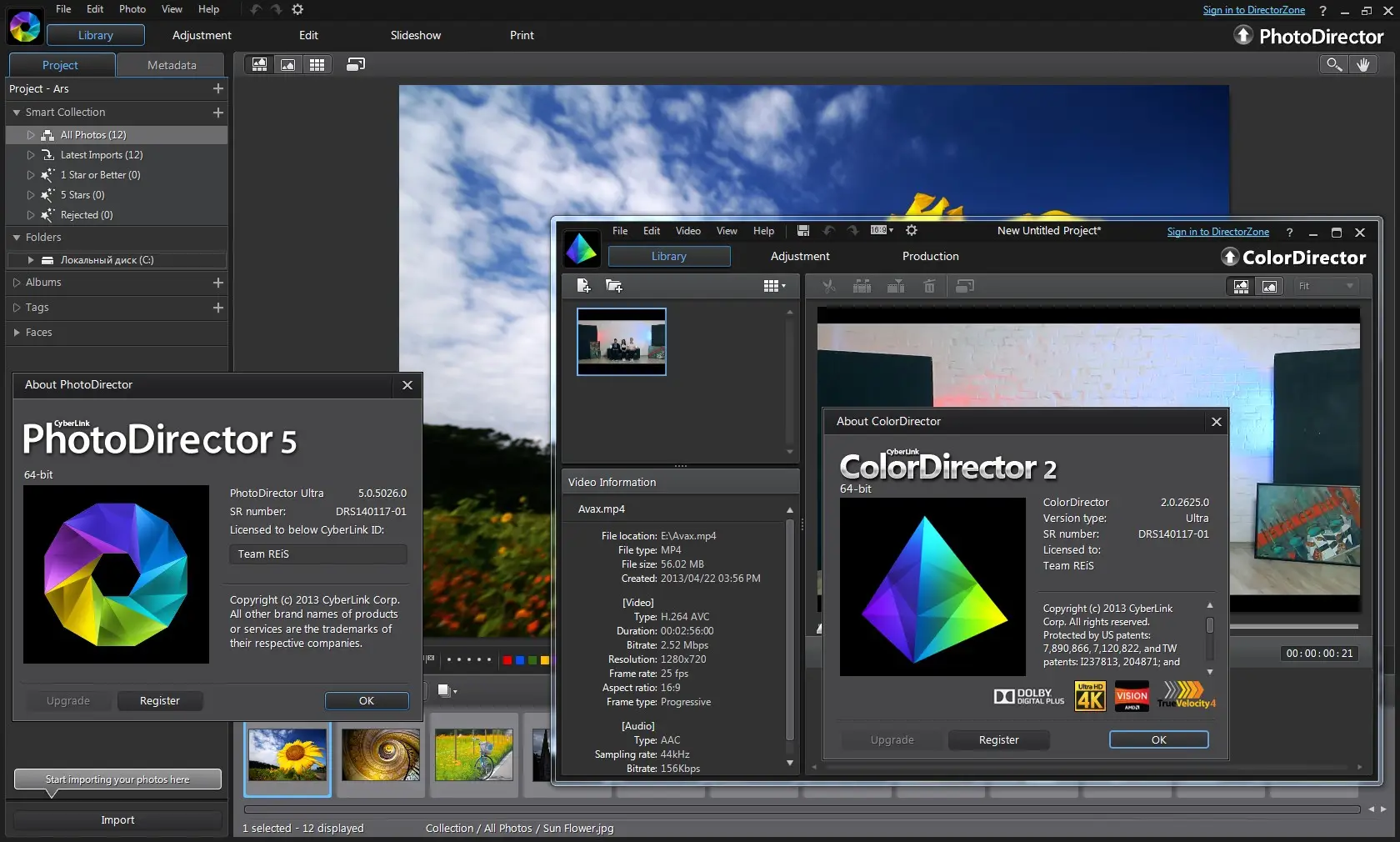Add a new Album with plus icon
Viewport: 1400px width, 842px height.
tap(218, 283)
